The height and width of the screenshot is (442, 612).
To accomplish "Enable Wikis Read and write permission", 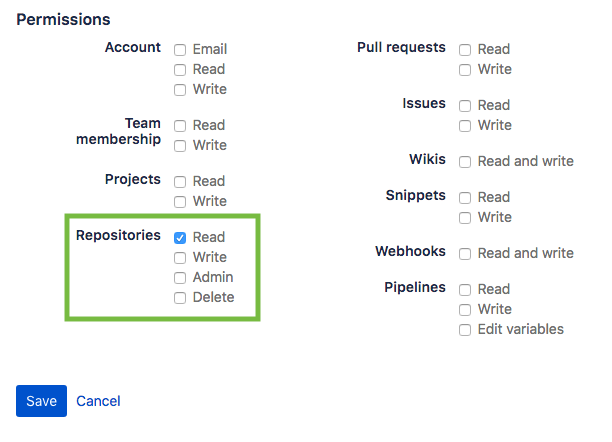I will pos(465,162).
